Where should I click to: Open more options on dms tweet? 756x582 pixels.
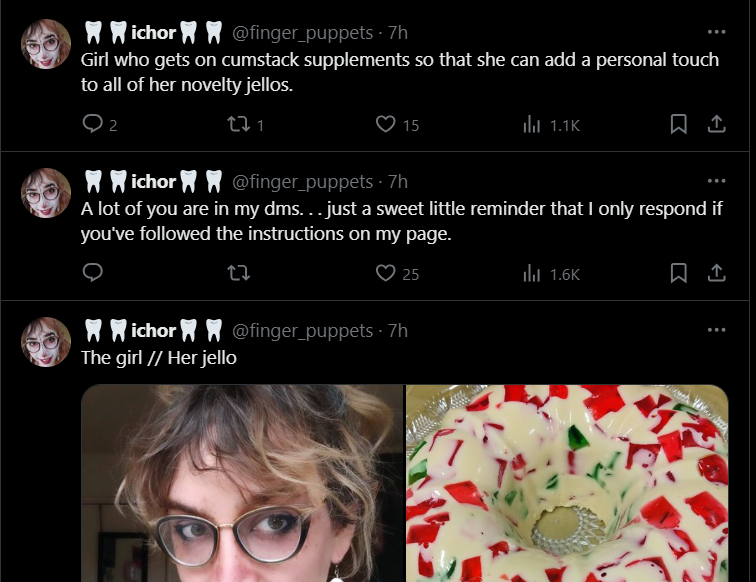(716, 181)
